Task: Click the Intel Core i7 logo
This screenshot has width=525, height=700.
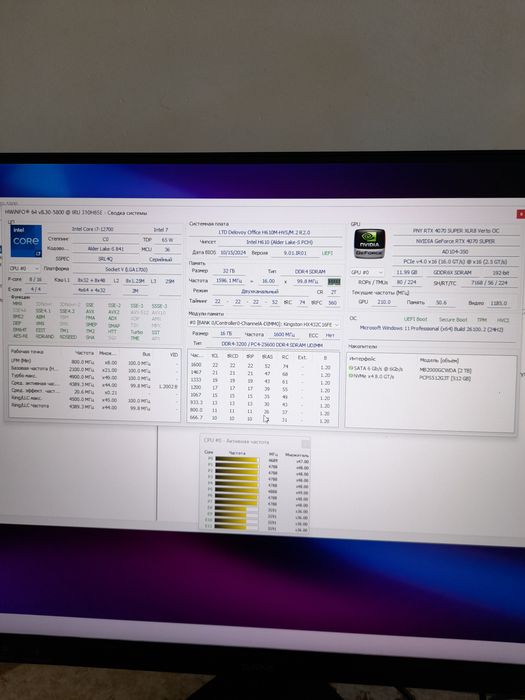Action: pyautogui.click(x=26, y=241)
